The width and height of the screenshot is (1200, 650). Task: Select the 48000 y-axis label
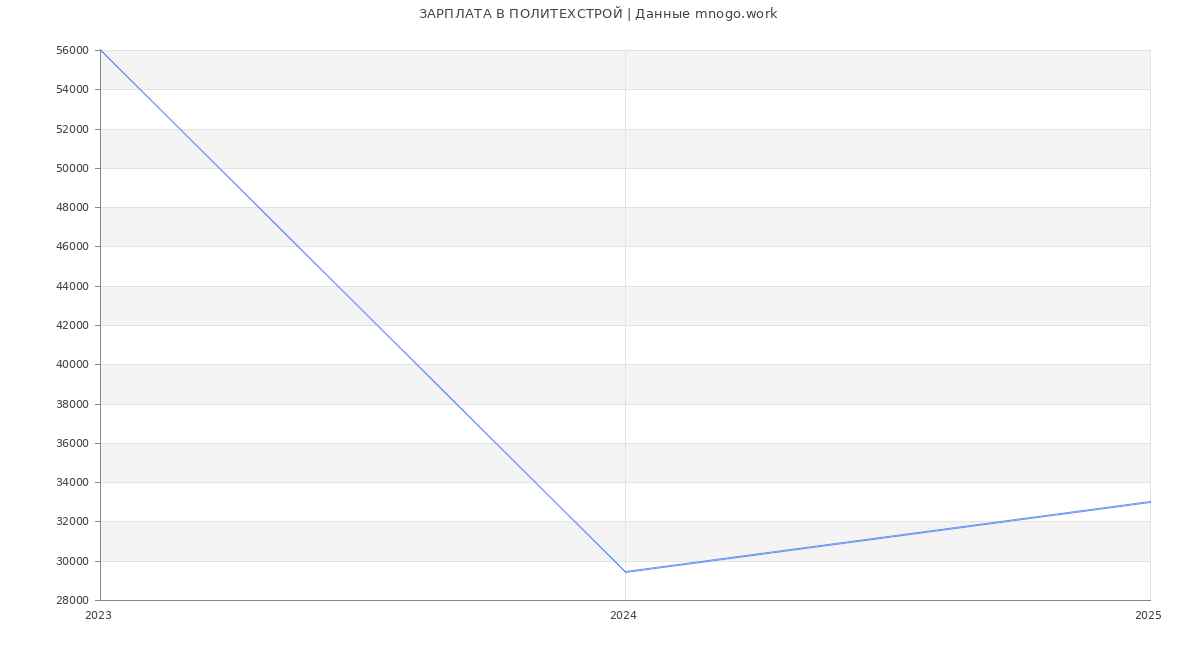pos(74,207)
